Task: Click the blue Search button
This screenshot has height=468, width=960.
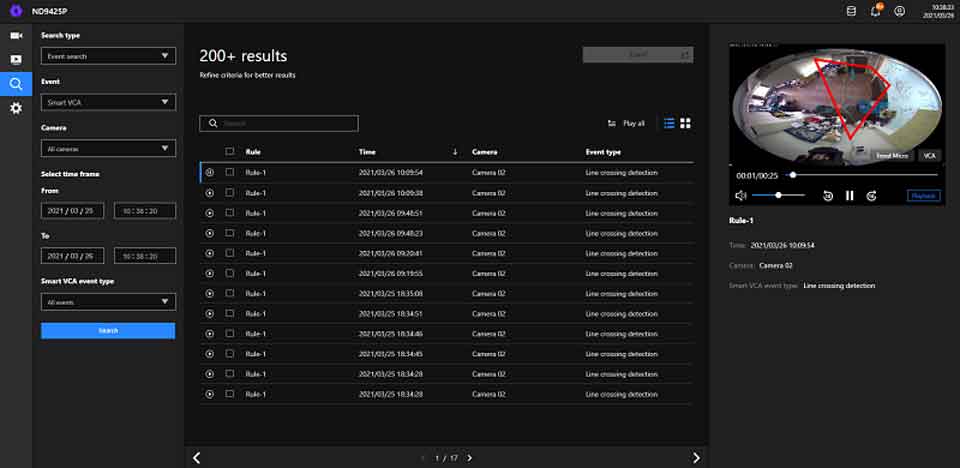Action: click(x=108, y=330)
